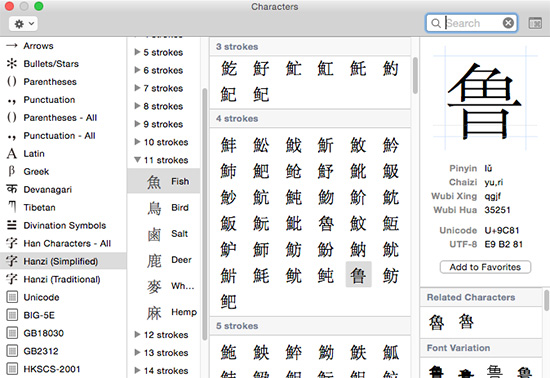This screenshot has width=550, height=378.
Task: Select the Bird radical
Action: point(164,208)
